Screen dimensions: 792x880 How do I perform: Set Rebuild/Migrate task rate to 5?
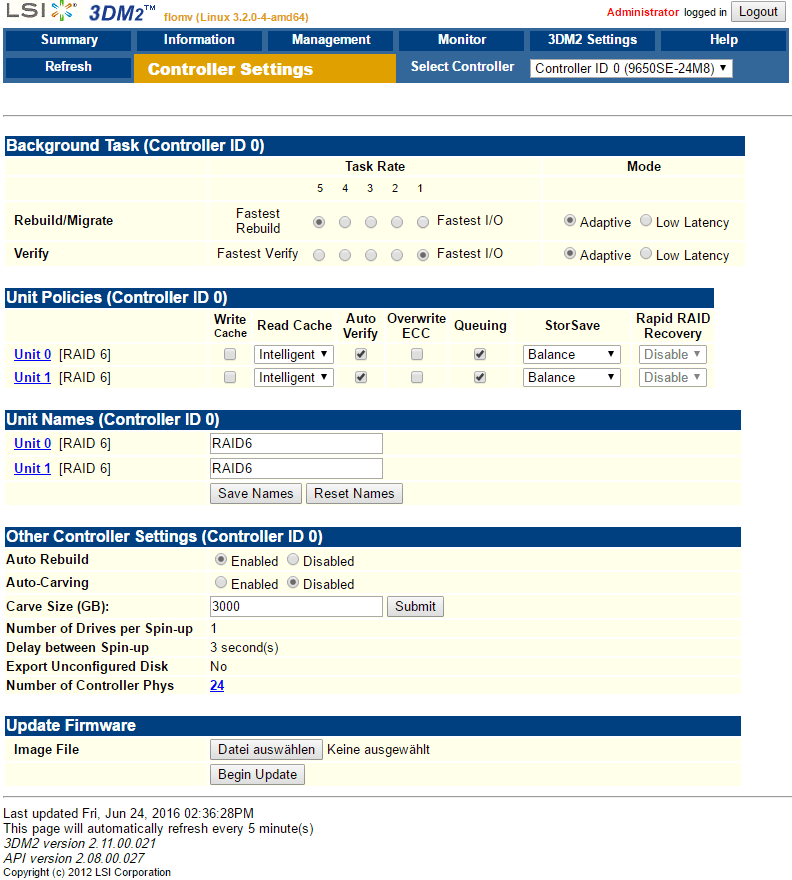[319, 222]
